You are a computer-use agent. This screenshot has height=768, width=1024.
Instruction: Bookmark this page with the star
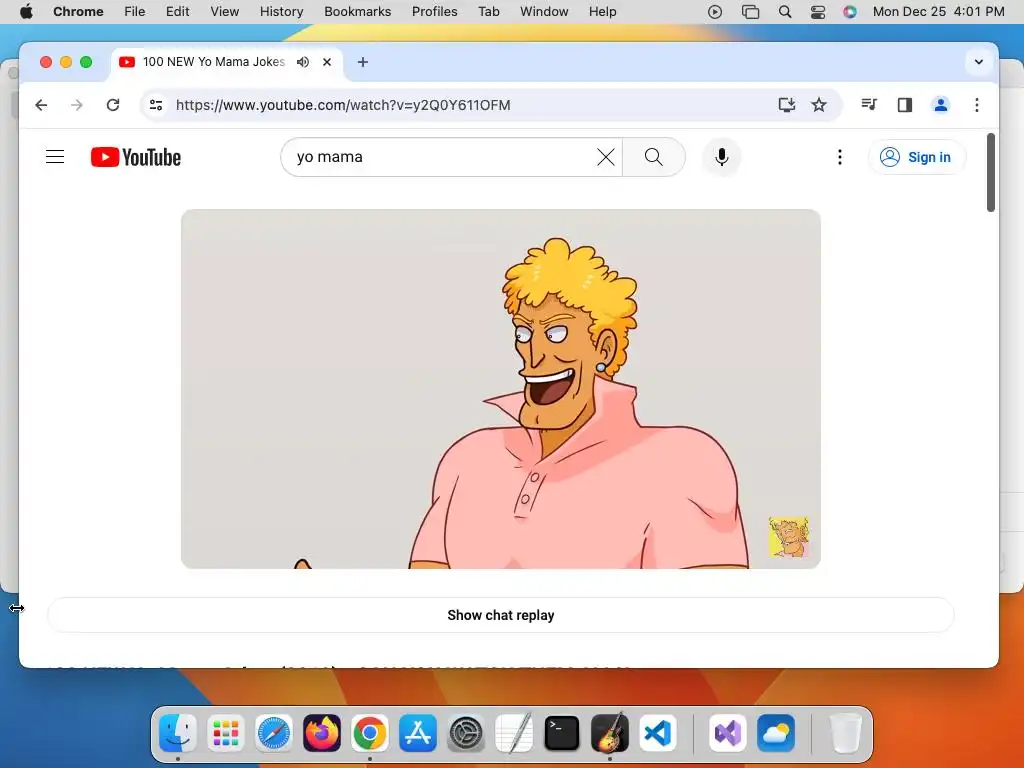[x=819, y=104]
